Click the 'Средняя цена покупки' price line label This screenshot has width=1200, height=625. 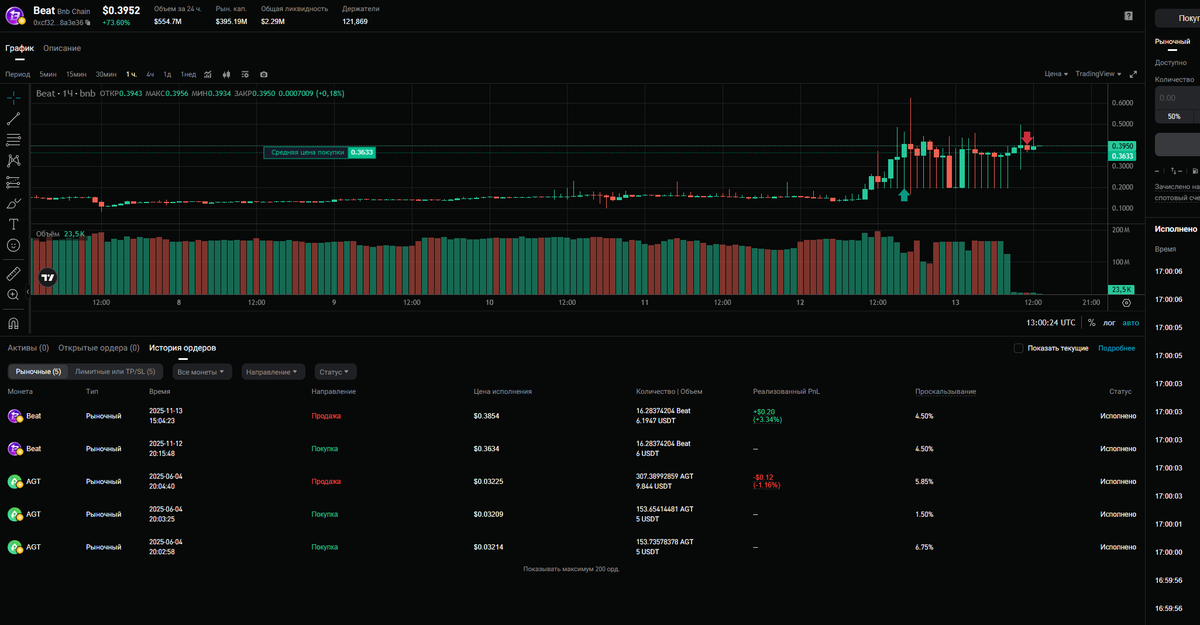click(320, 152)
